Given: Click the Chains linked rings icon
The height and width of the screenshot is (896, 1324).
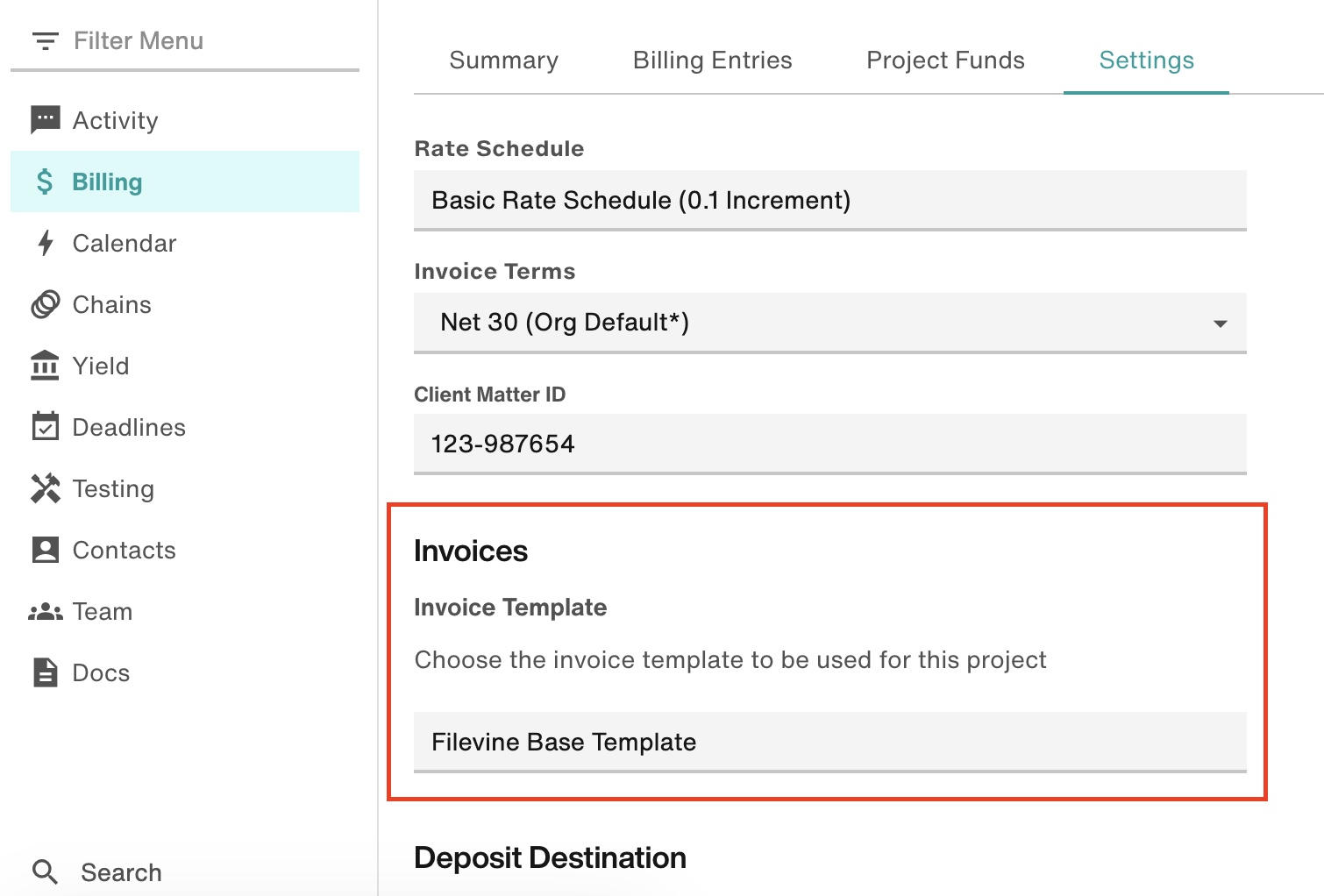Looking at the screenshot, I should click(46, 304).
